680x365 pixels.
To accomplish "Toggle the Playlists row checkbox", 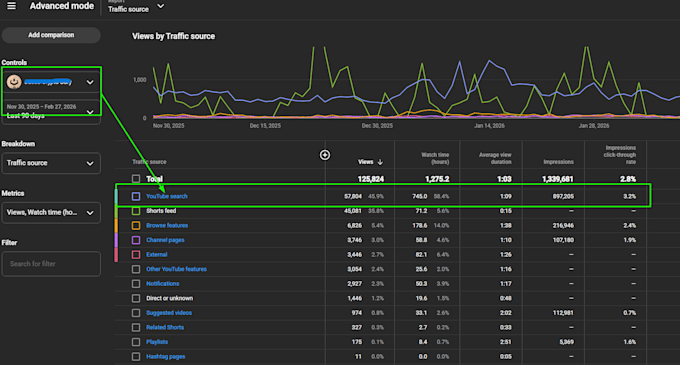I will [136, 342].
